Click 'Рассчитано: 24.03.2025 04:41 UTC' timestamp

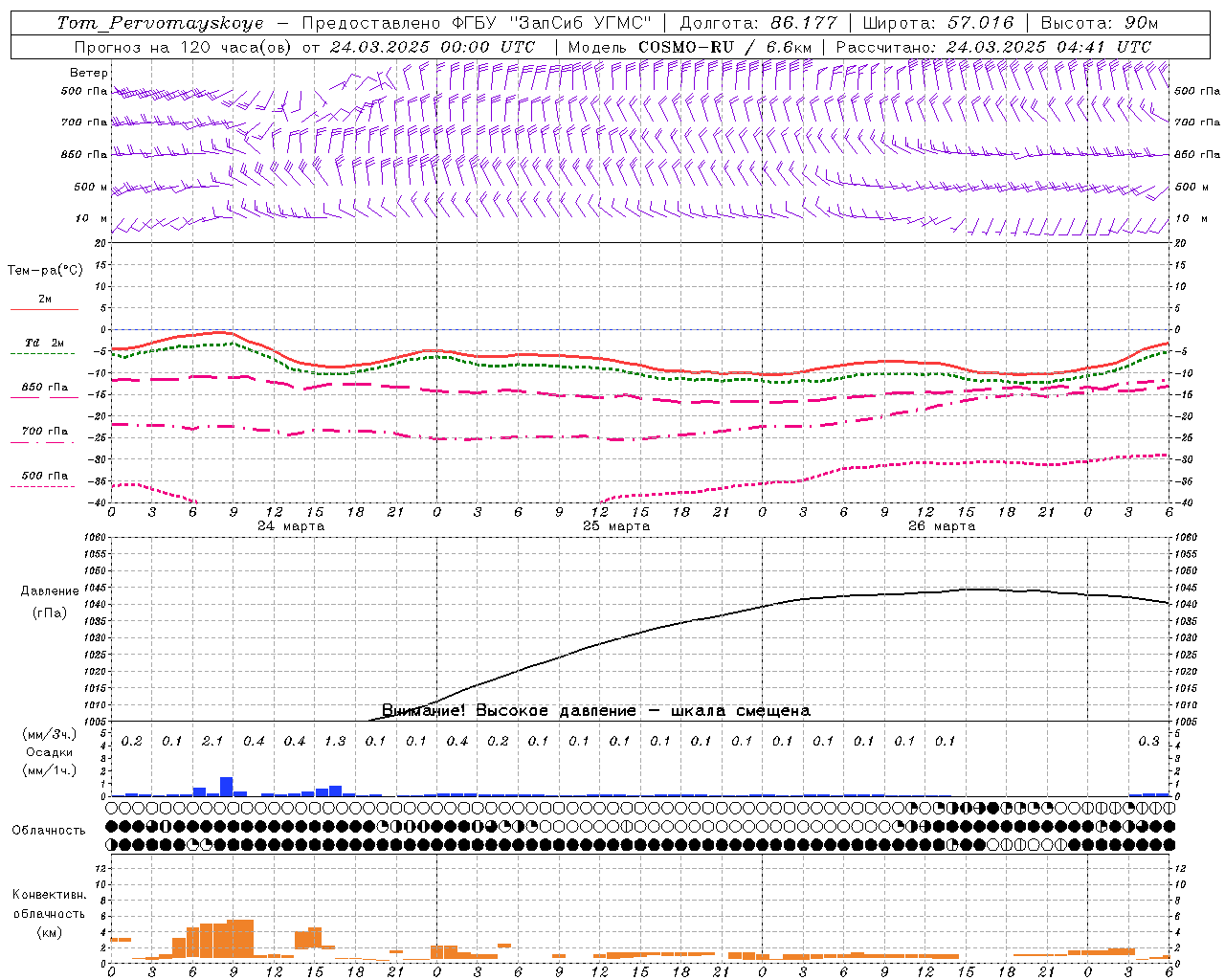click(993, 46)
